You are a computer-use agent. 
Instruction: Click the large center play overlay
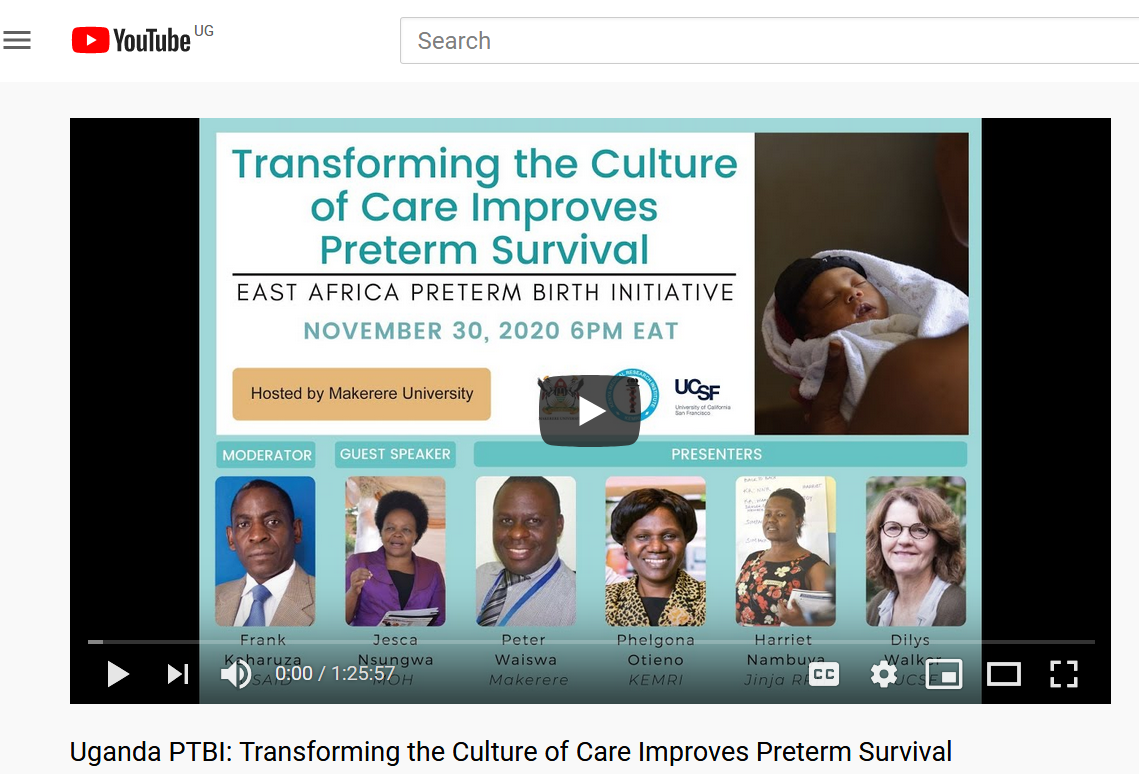(590, 410)
